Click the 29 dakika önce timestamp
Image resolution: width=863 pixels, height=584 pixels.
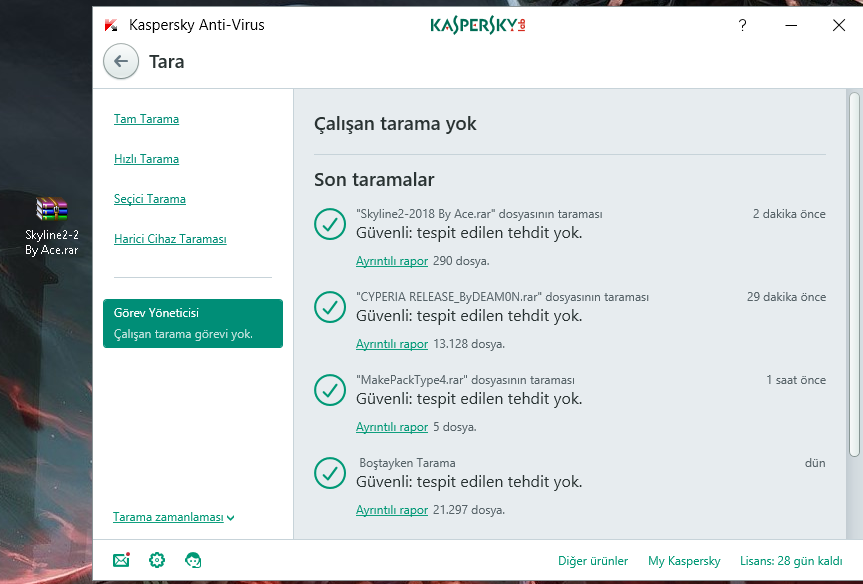[786, 297]
